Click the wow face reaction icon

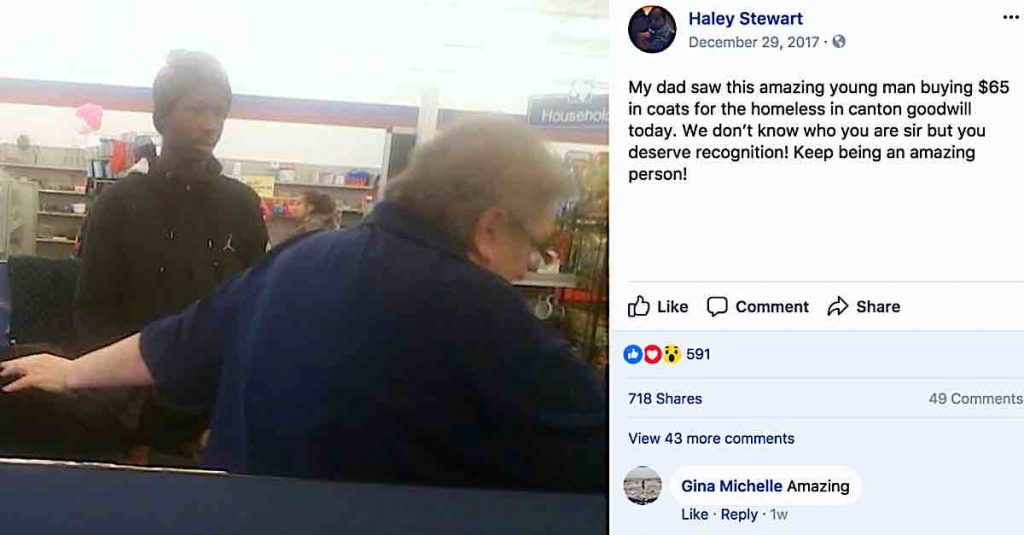671,354
